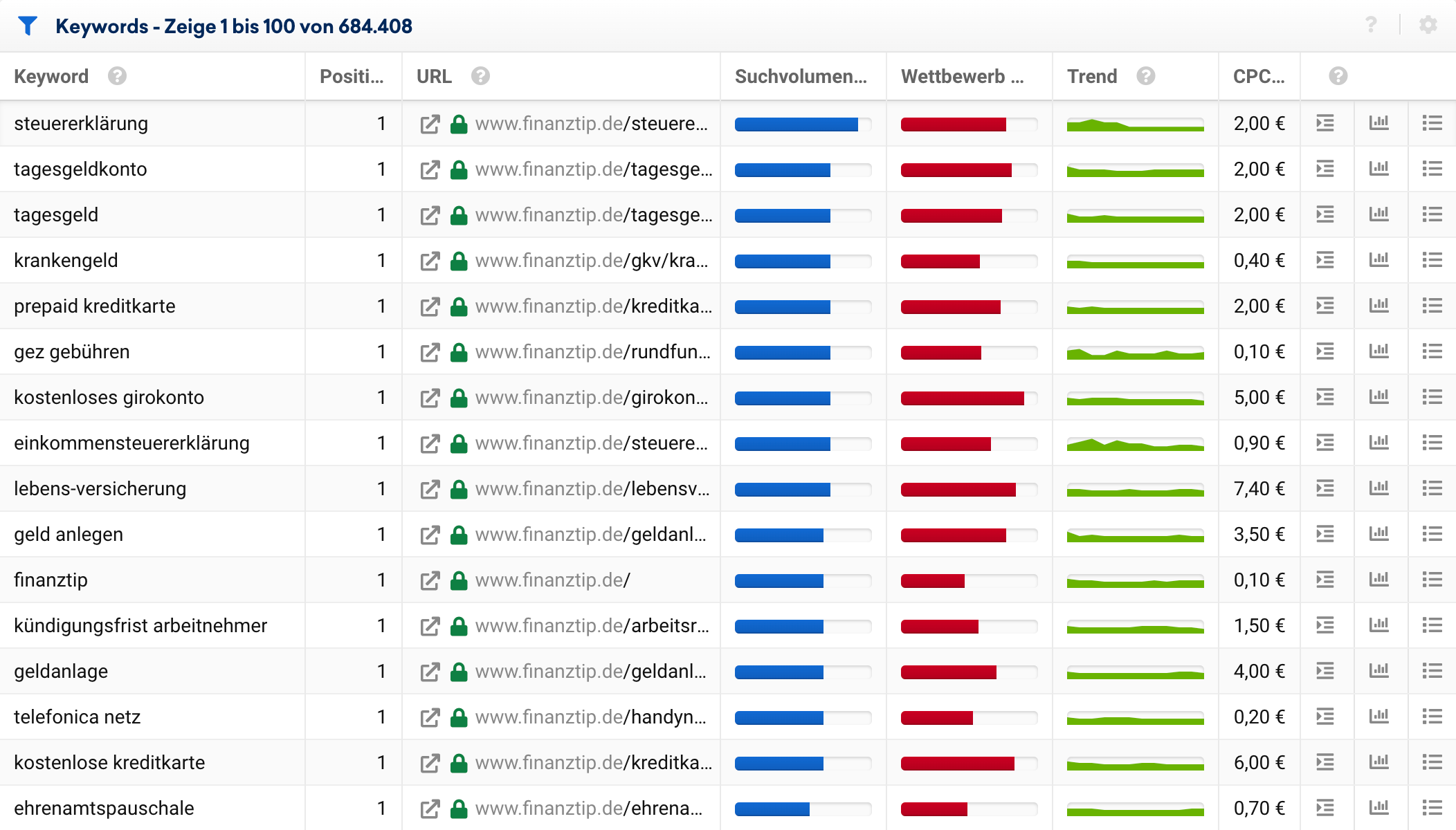
Task: Click SERP indent icon for tagesgeldkonto row
Action: [1325, 169]
